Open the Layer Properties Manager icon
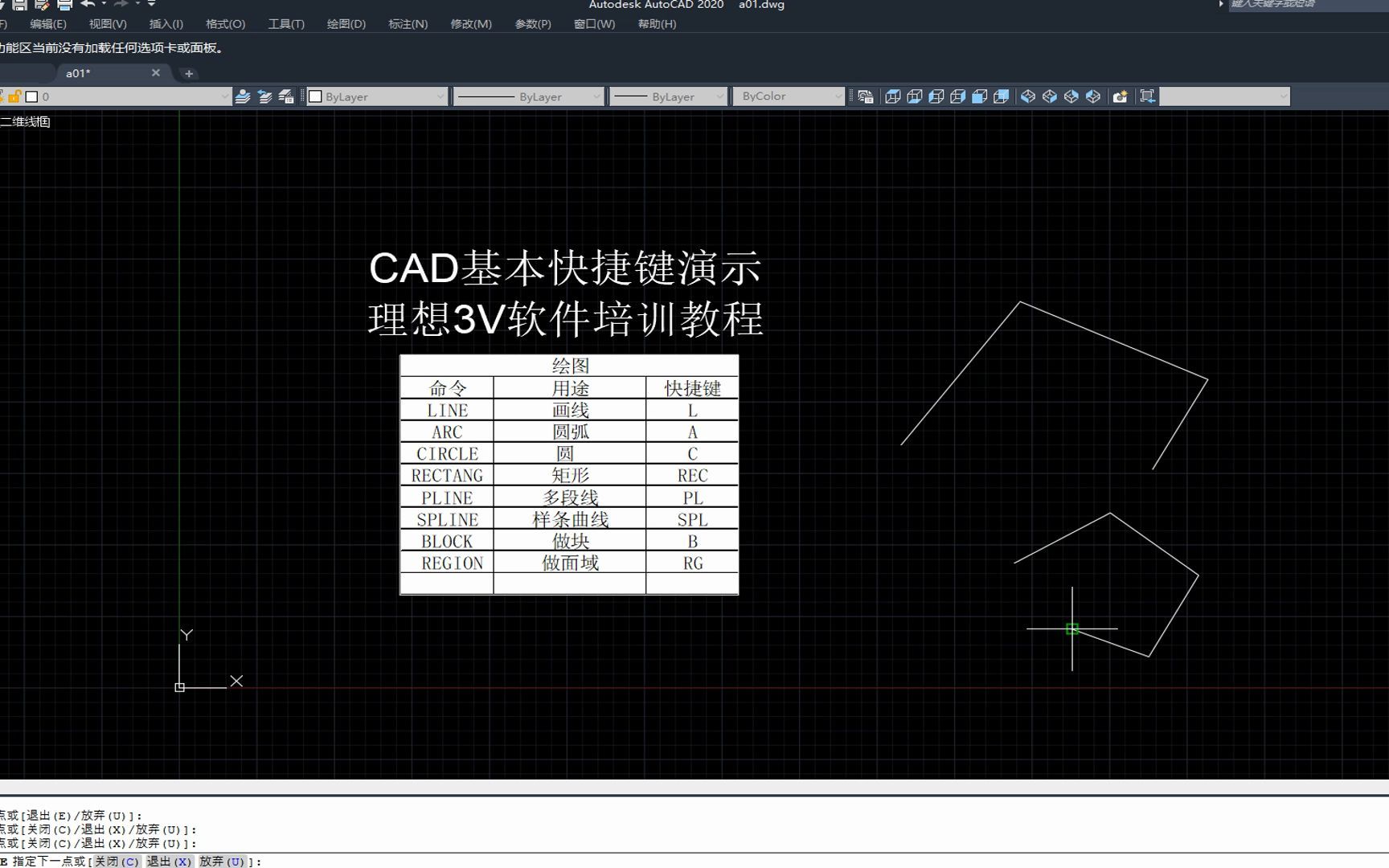The width and height of the screenshot is (1389, 868). [285, 96]
